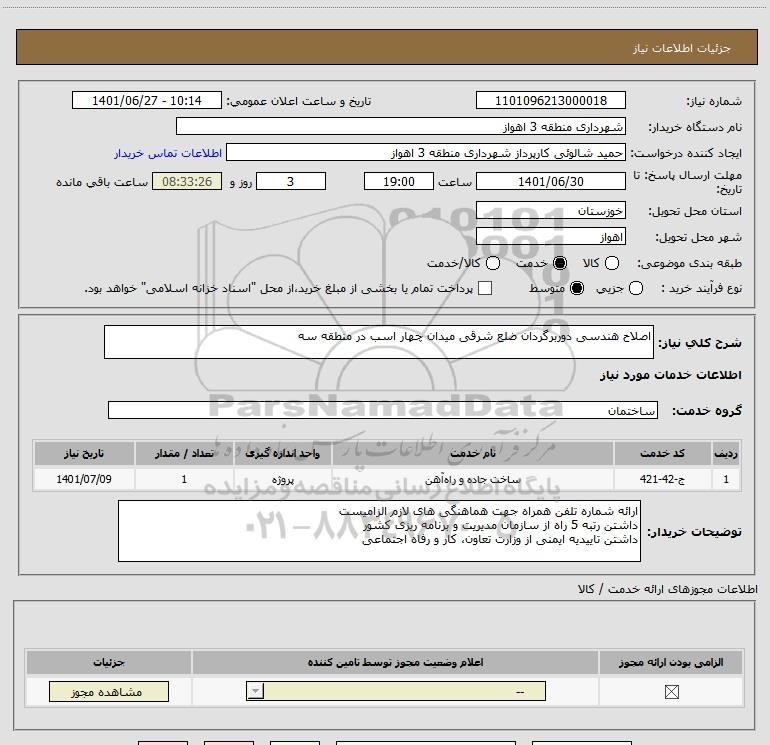Click the مشاهده مجوز button
Viewport: 770px width, 745px height.
pos(109,691)
